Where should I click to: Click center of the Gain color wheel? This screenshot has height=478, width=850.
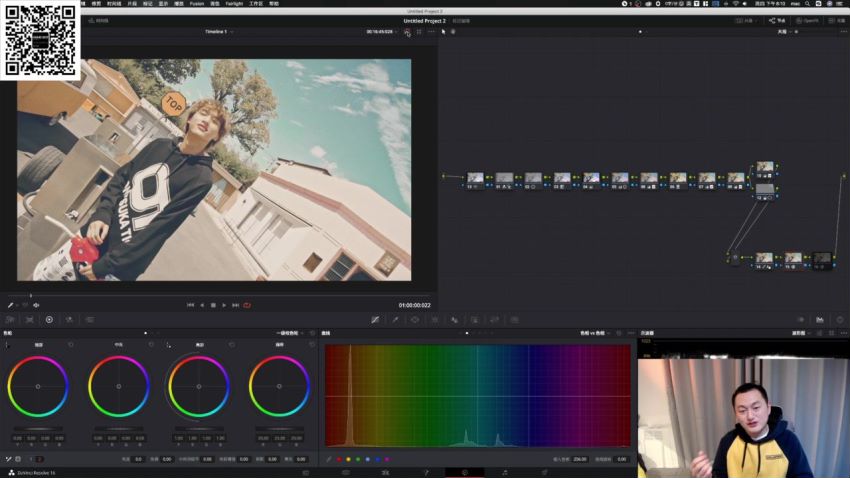tap(198, 386)
